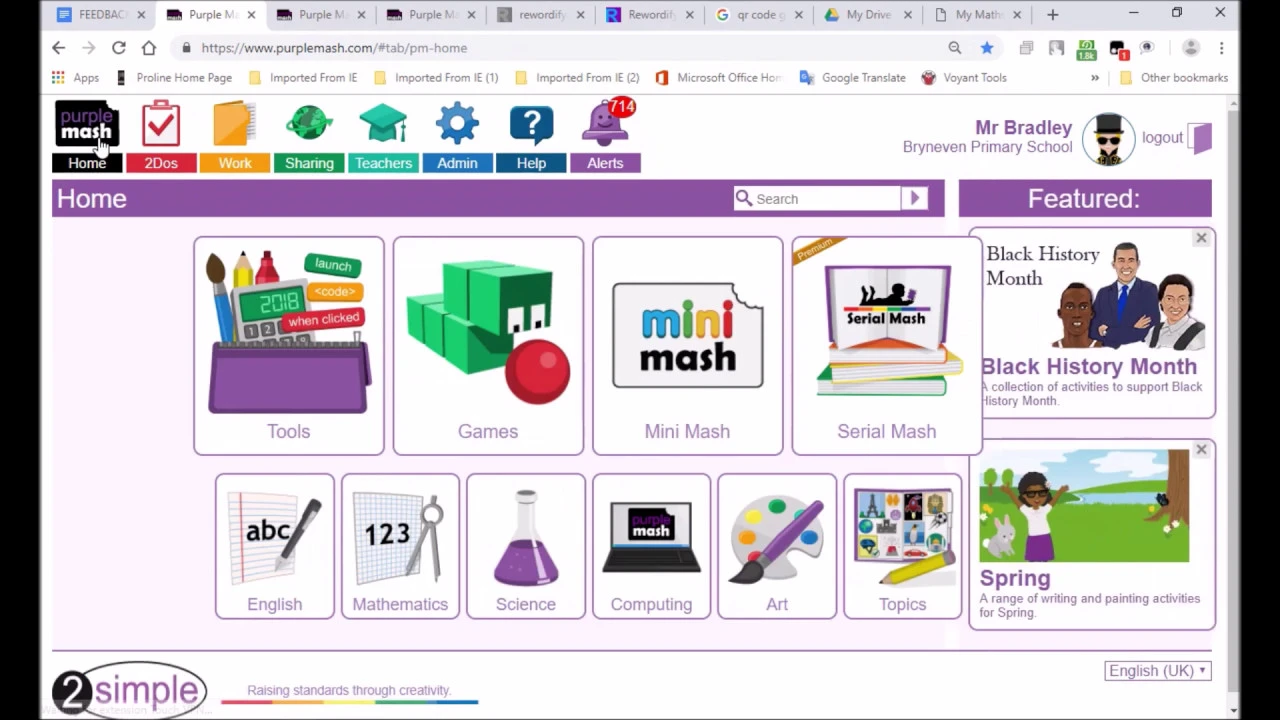Open the Proline Home Page bookmark
The width and height of the screenshot is (1280, 720).
[174, 77]
